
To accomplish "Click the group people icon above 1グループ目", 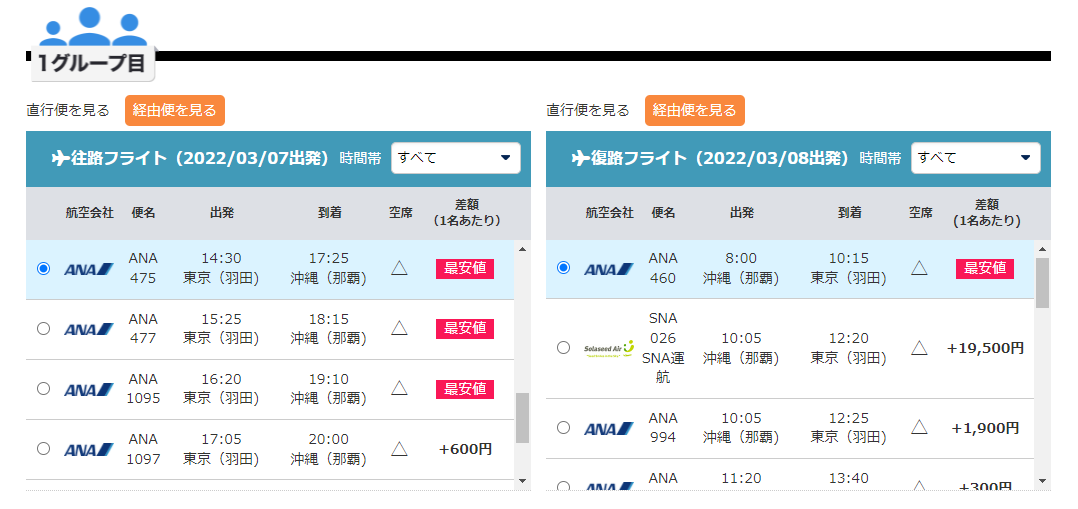I will (x=93, y=27).
